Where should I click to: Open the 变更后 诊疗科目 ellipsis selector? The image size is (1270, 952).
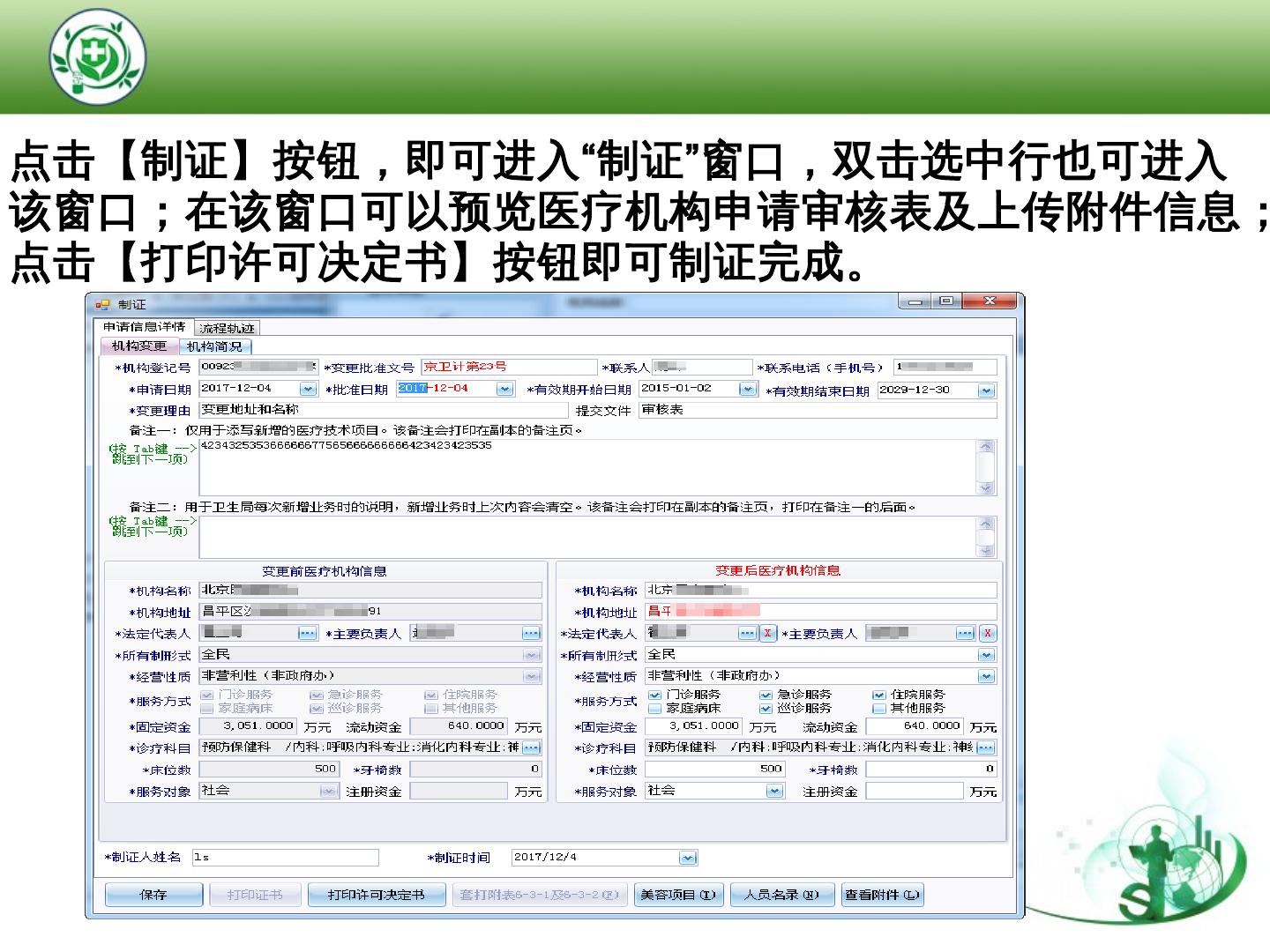(985, 747)
